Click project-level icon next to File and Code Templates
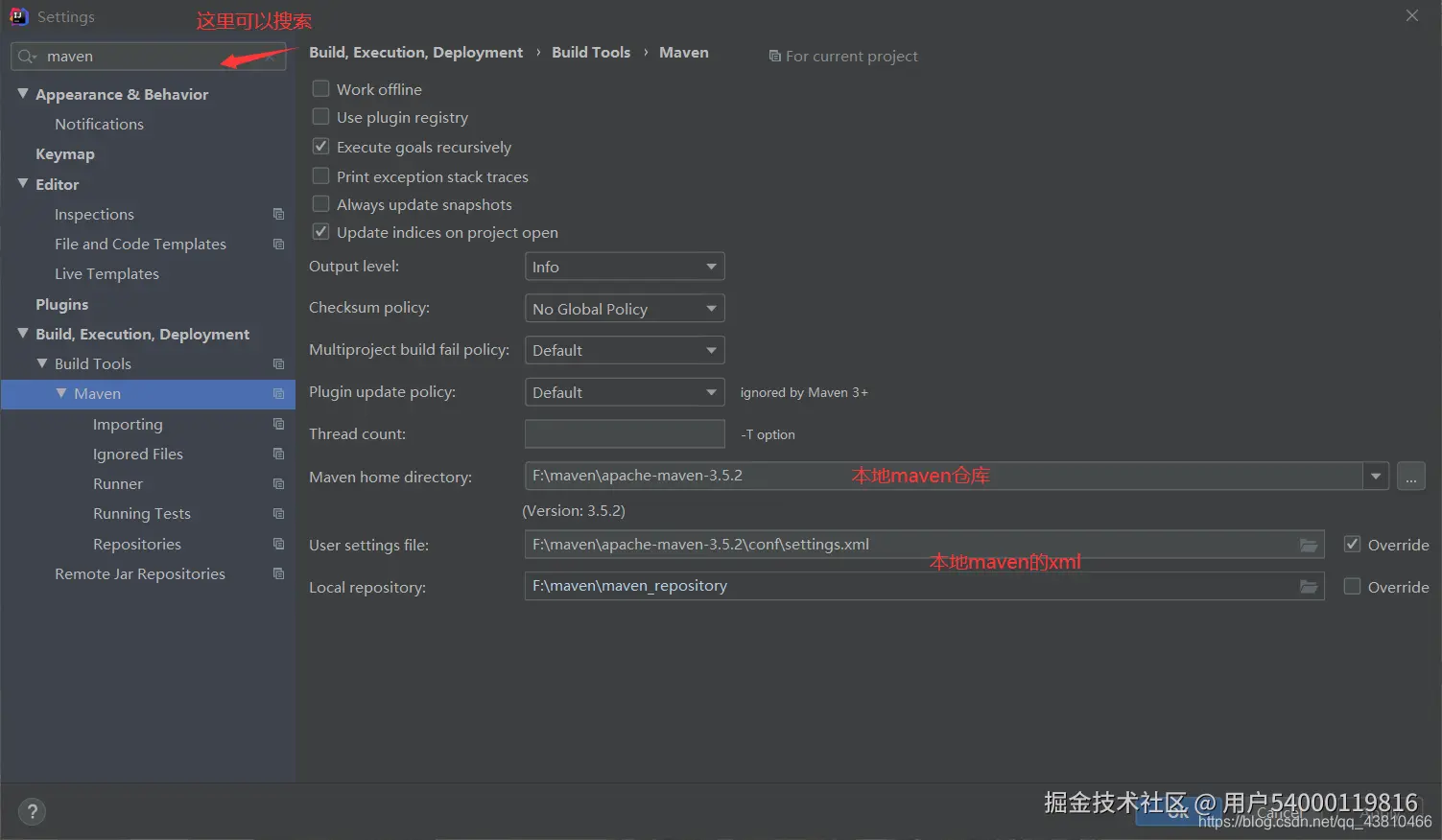This screenshot has width=1442, height=840. (278, 244)
